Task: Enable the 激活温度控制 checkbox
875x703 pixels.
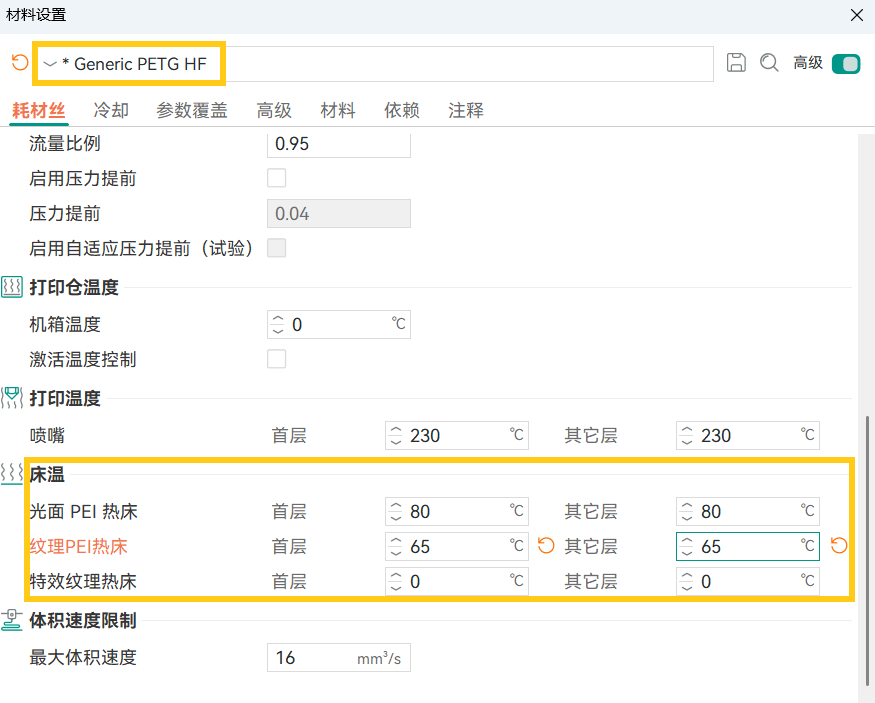Action: (x=277, y=359)
